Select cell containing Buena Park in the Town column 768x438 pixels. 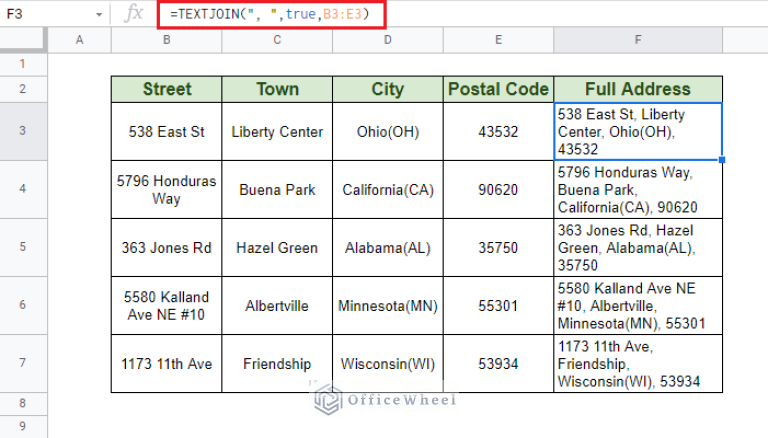tap(277, 189)
